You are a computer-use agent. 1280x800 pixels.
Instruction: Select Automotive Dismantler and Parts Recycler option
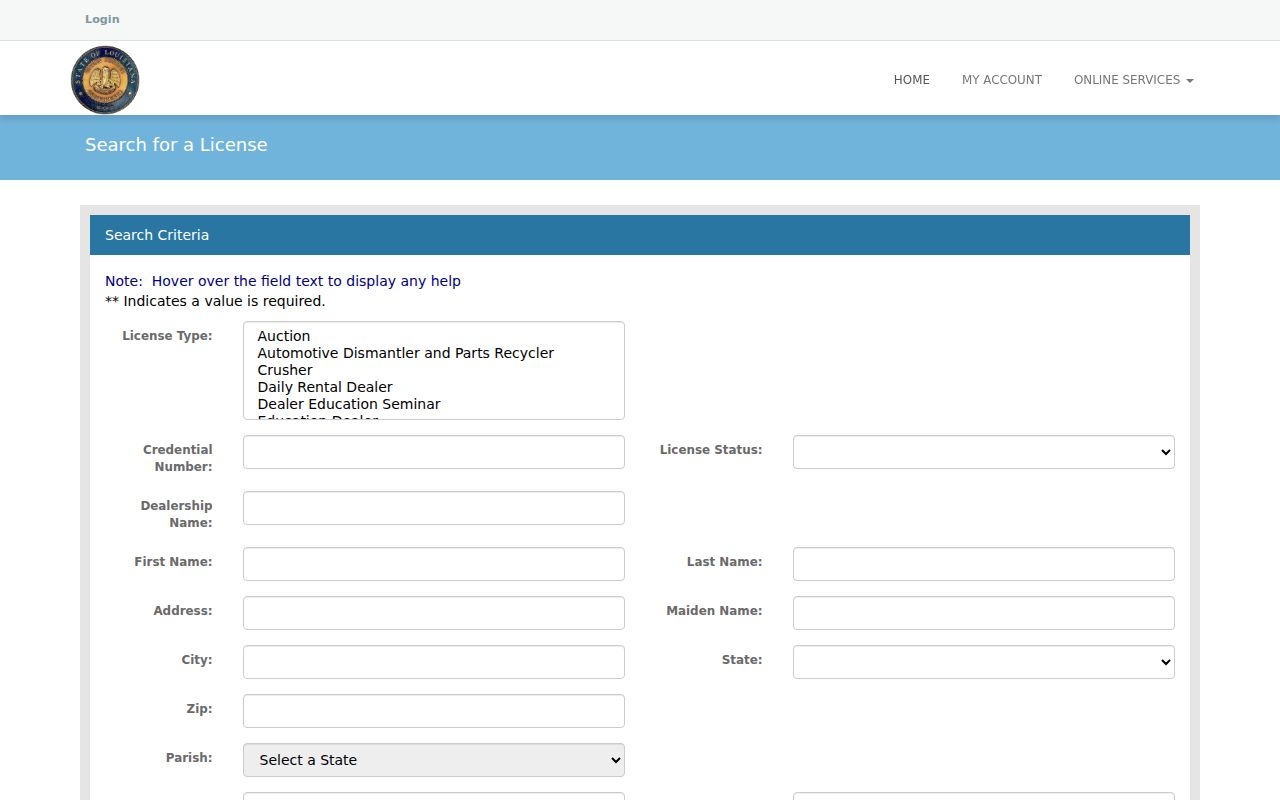click(x=433, y=353)
